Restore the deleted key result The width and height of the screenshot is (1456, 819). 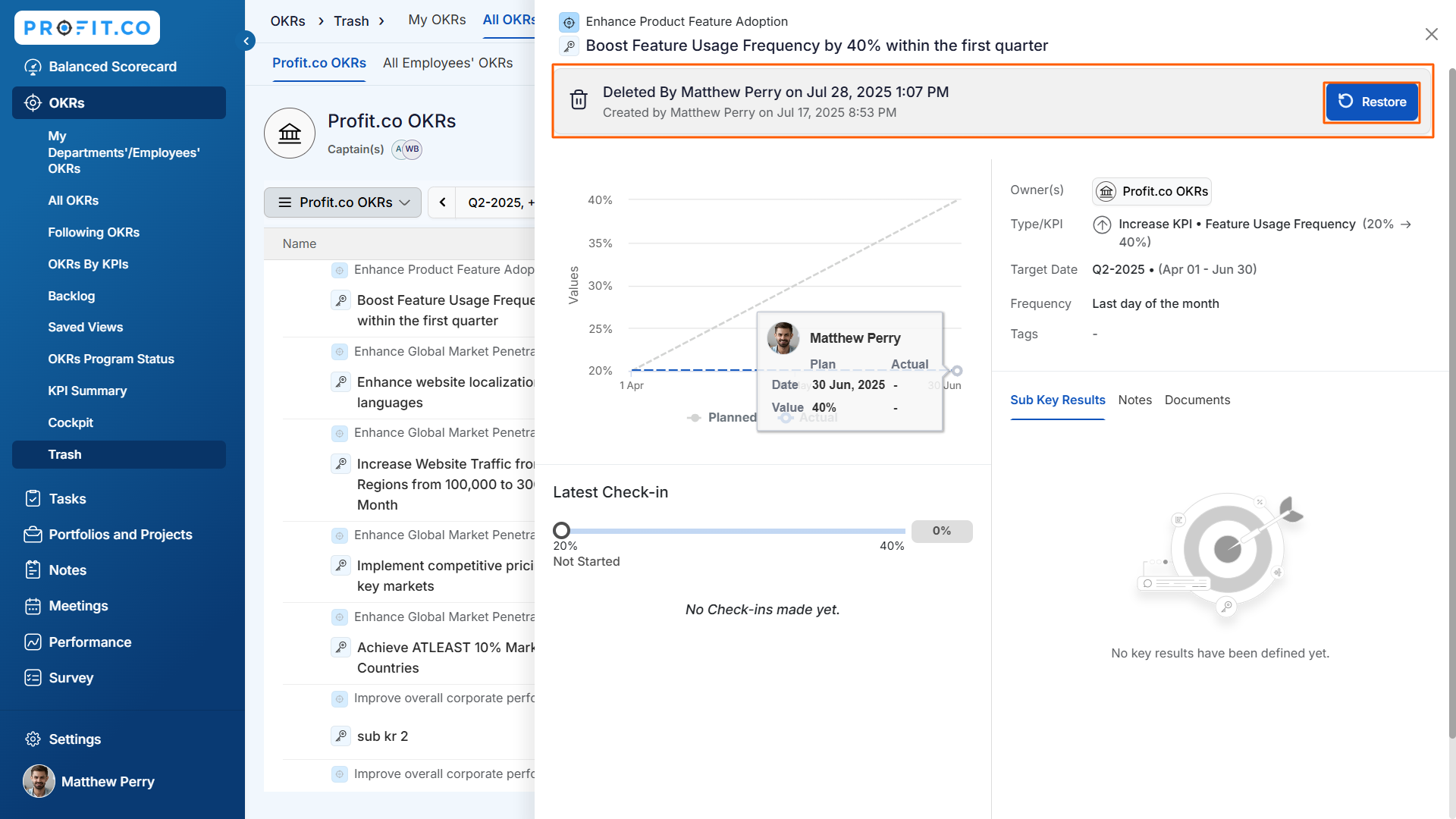(x=1372, y=102)
